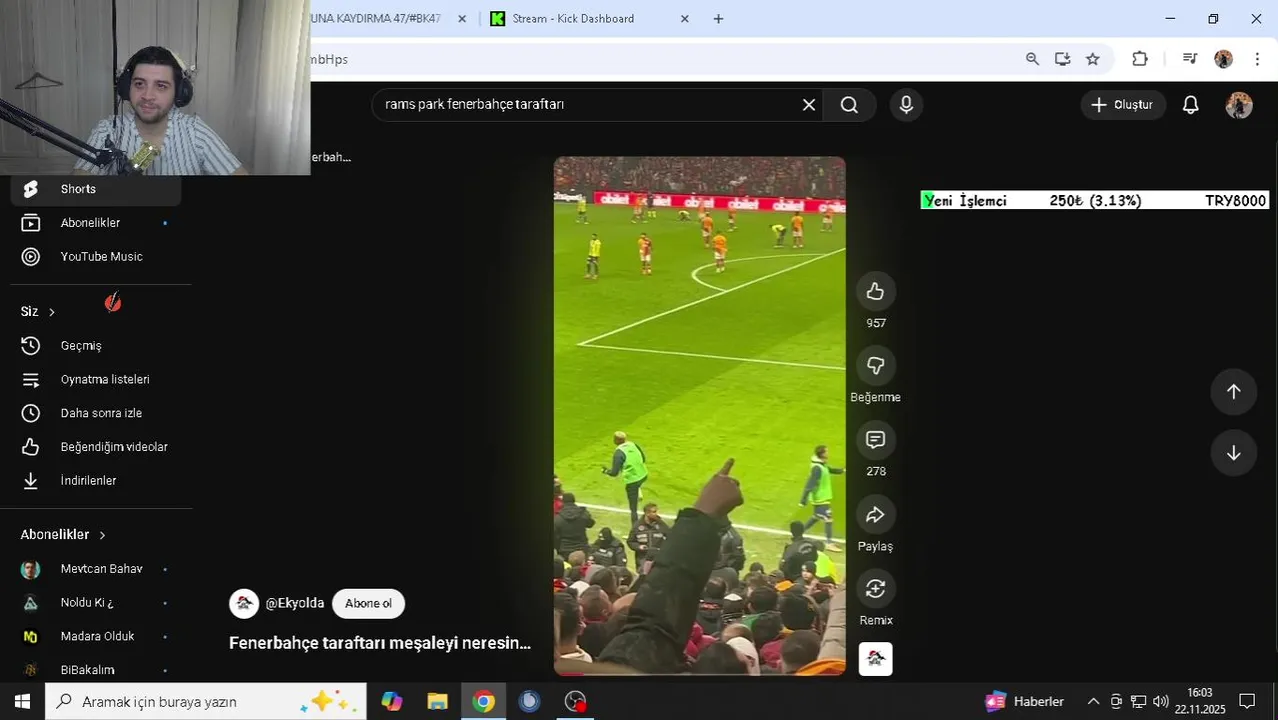This screenshot has width=1278, height=720.
Task: Go to next short with down arrow
Action: (1233, 453)
